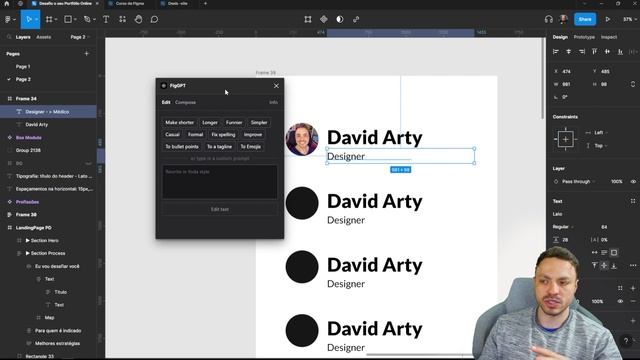The width and height of the screenshot is (640, 360).
Task: Open the Figma main menu icon
Action: [9, 19]
